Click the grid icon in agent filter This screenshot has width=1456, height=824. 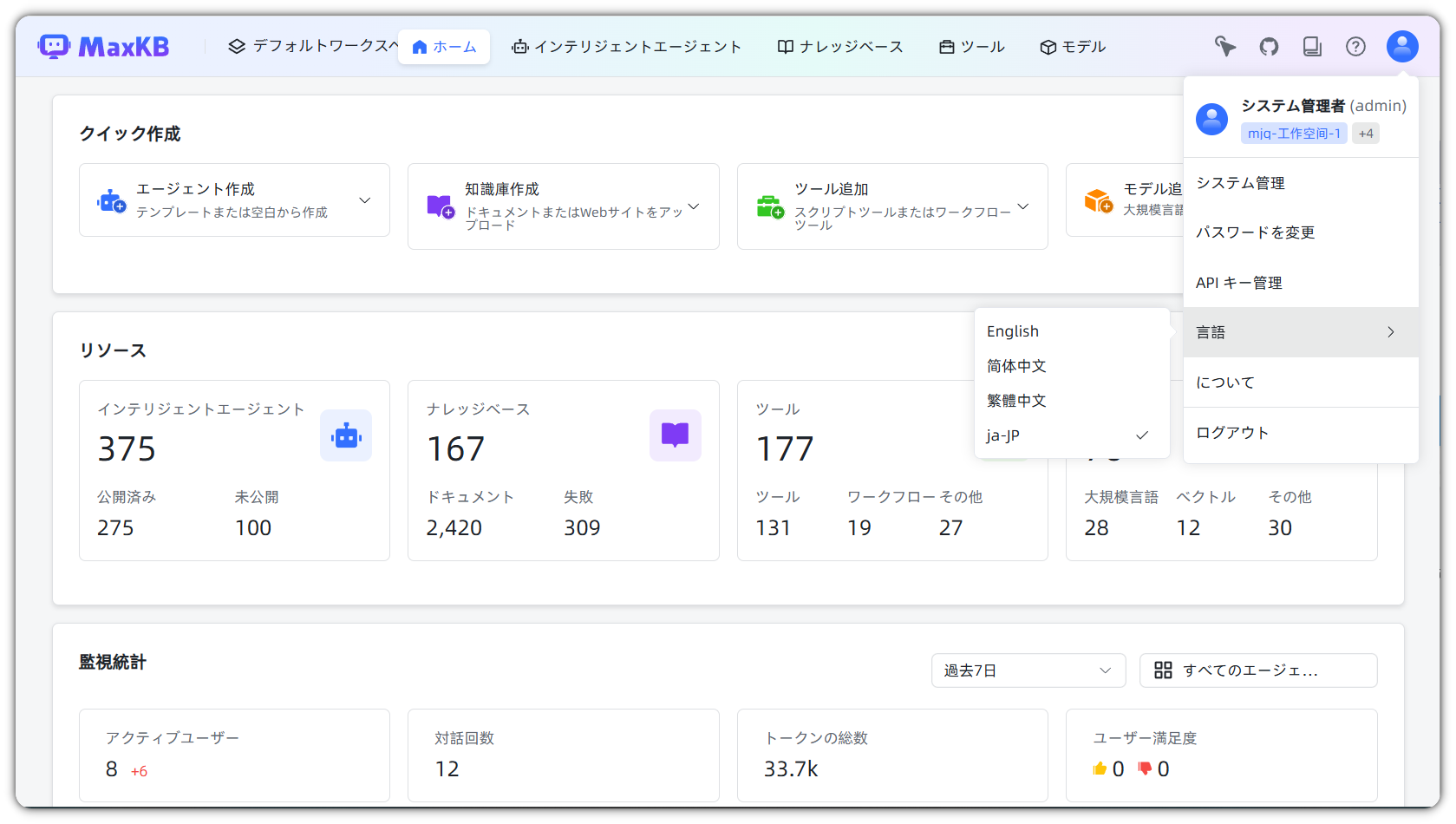click(1163, 670)
